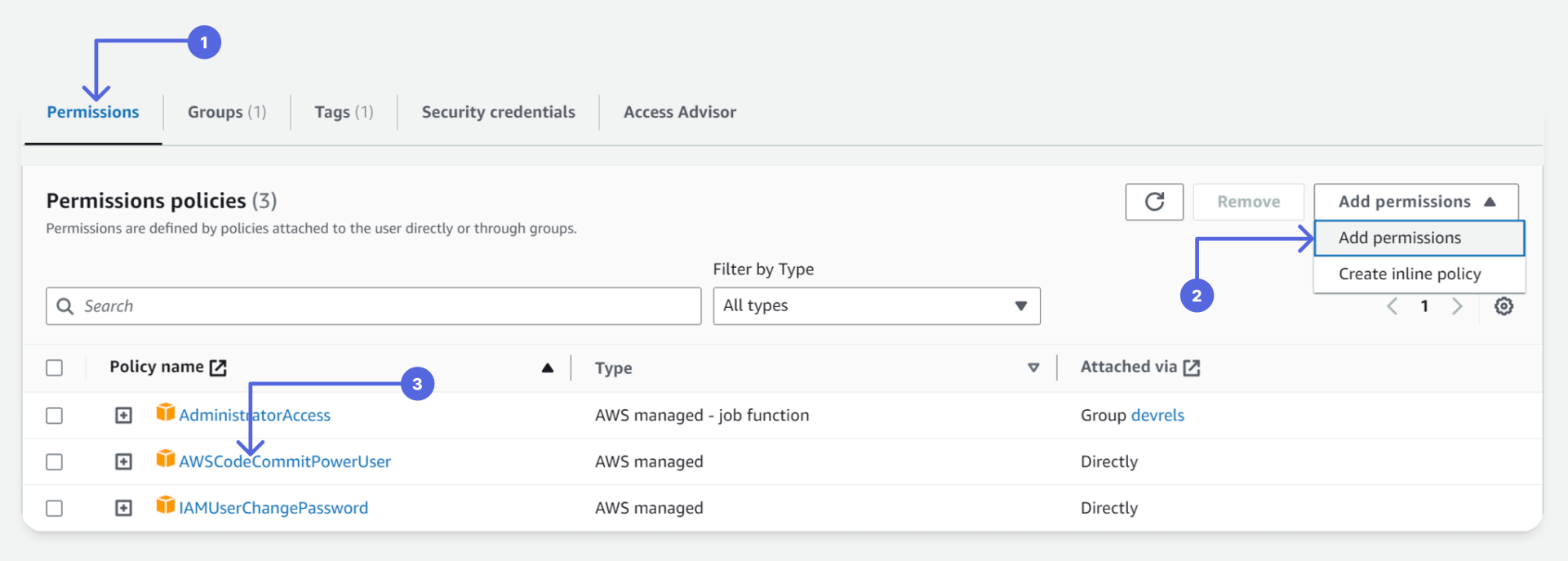The image size is (1568, 561).
Task: Click the Policy name external link icon
Action: click(x=218, y=367)
